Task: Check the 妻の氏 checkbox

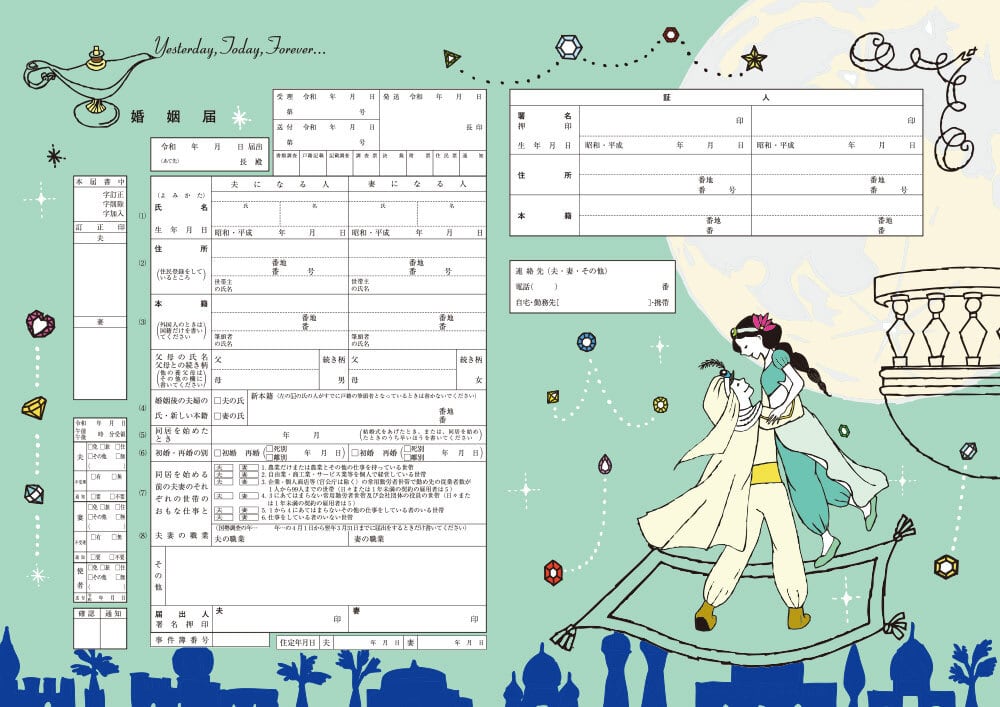Action: (217, 416)
